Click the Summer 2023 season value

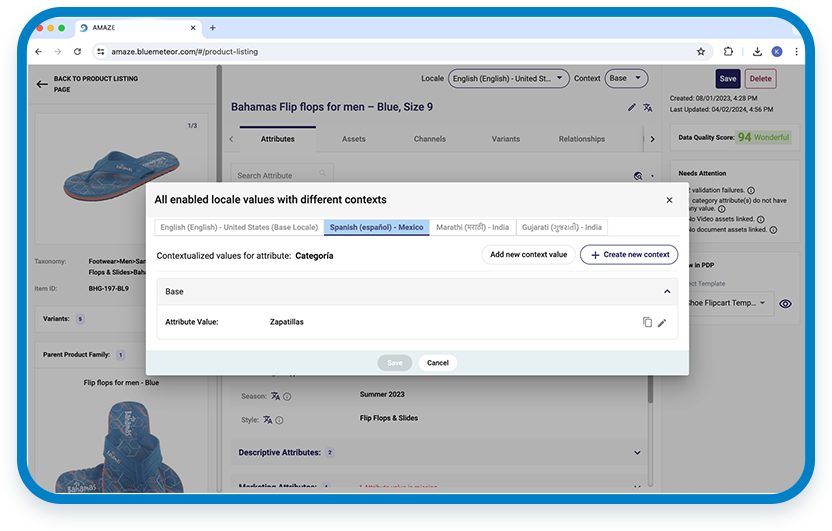coord(382,394)
